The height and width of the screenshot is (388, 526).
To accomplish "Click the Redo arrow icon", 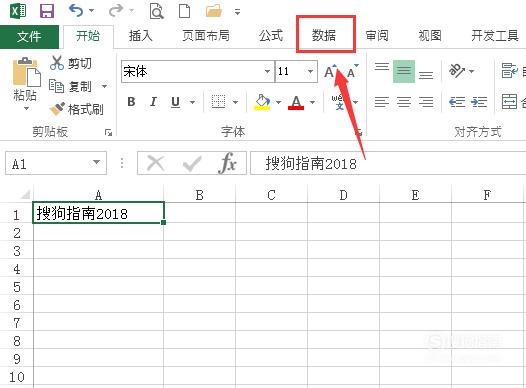I will [x=116, y=11].
